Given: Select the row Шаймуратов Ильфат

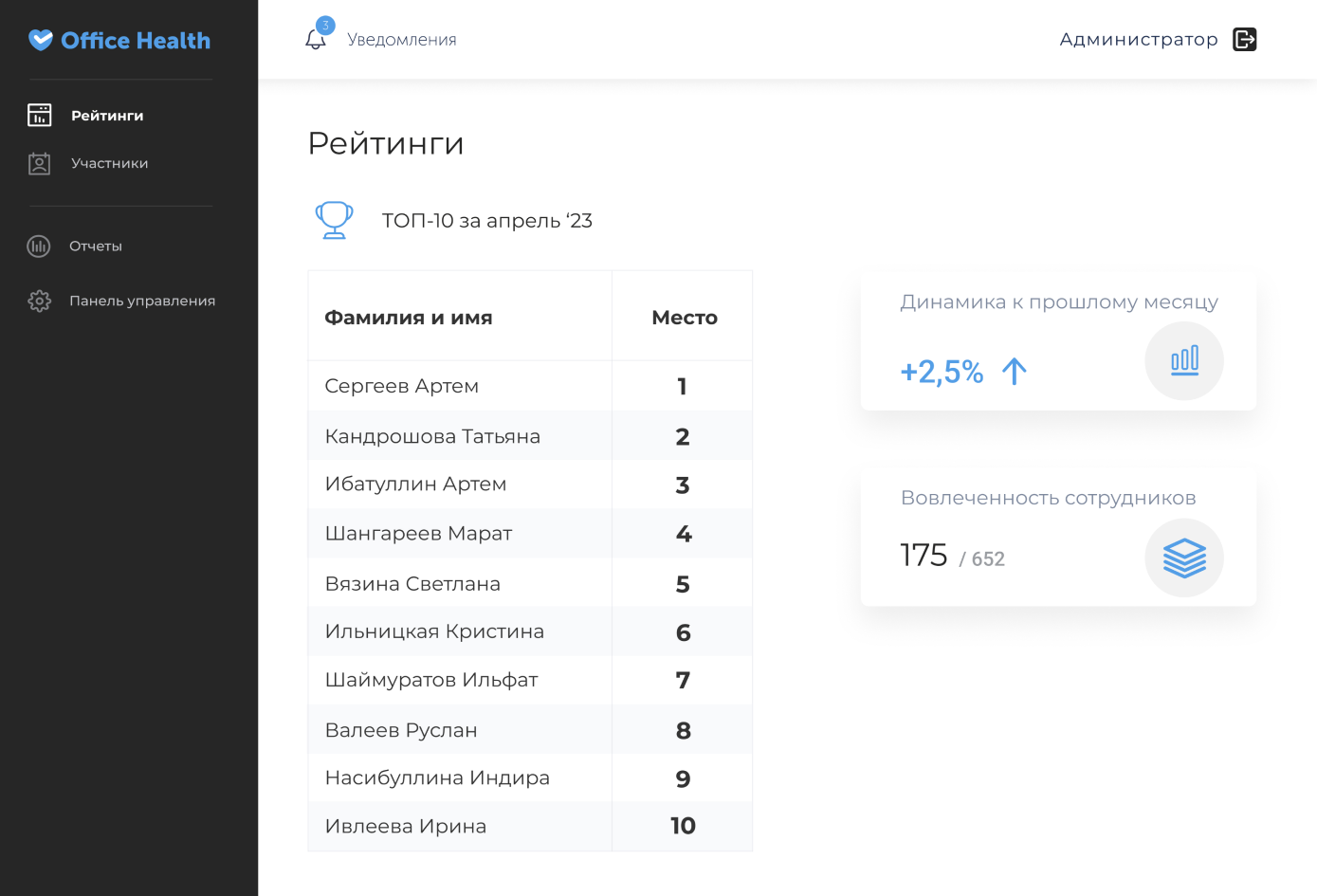Looking at the screenshot, I should pyautogui.click(x=530, y=680).
